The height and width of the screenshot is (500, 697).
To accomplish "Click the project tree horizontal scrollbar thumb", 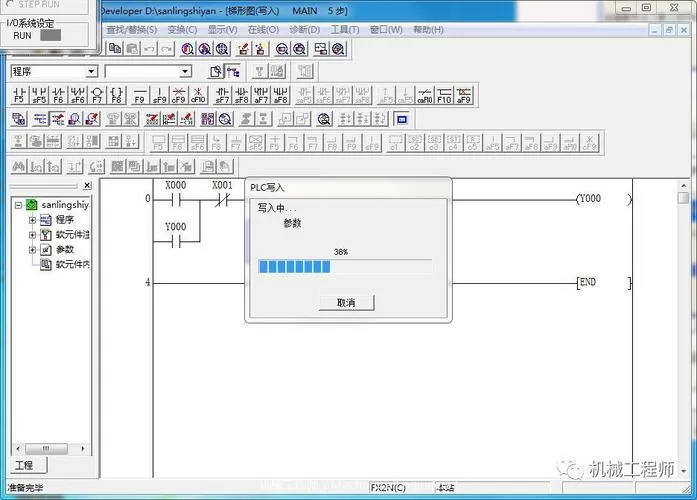I will point(47,448).
